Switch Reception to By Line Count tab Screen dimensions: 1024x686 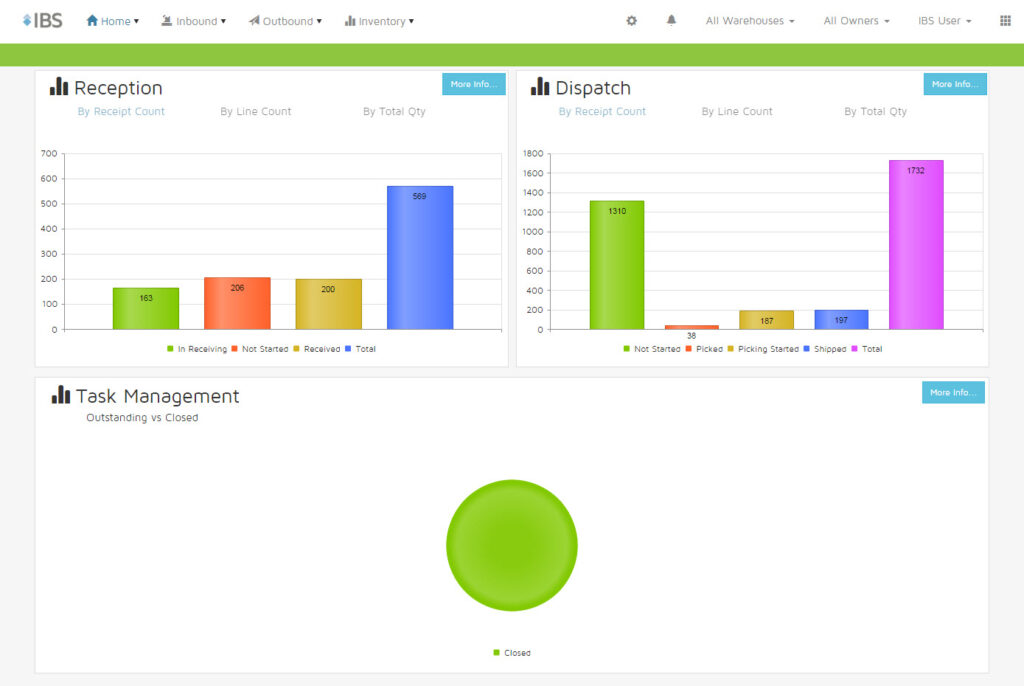[256, 112]
